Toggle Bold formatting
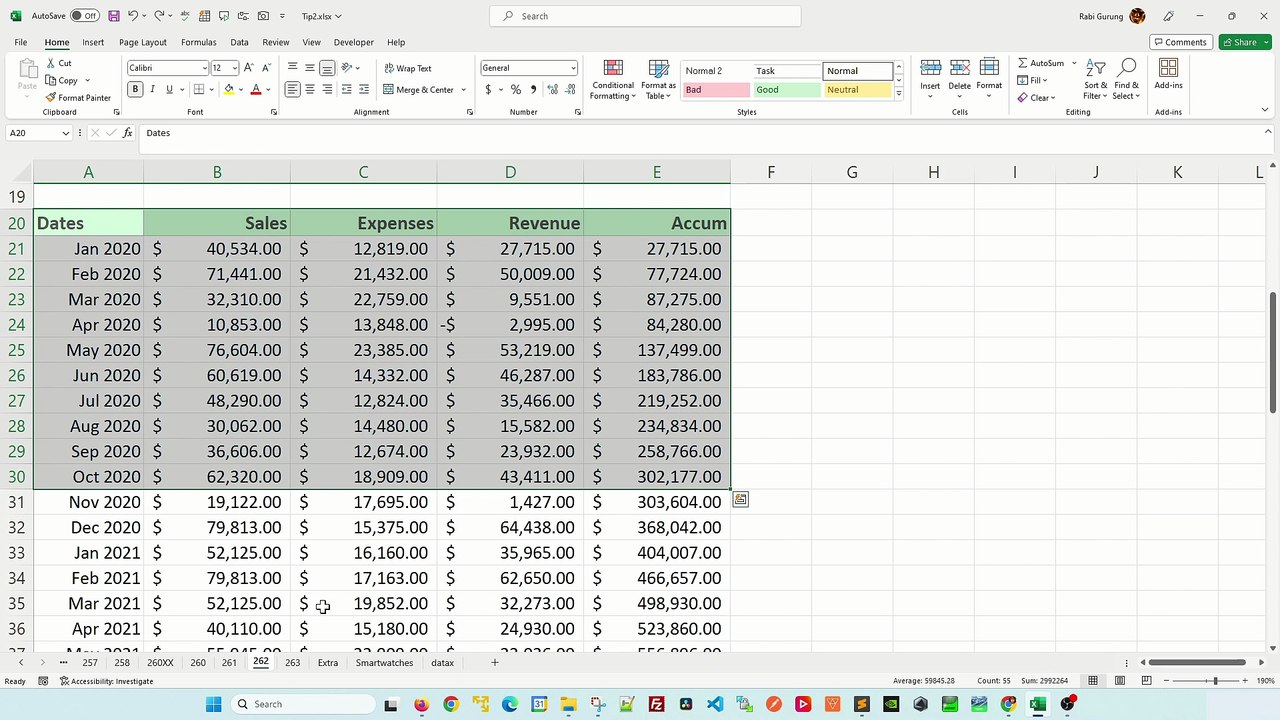Screen dimensions: 1280x720 [x=135, y=89]
